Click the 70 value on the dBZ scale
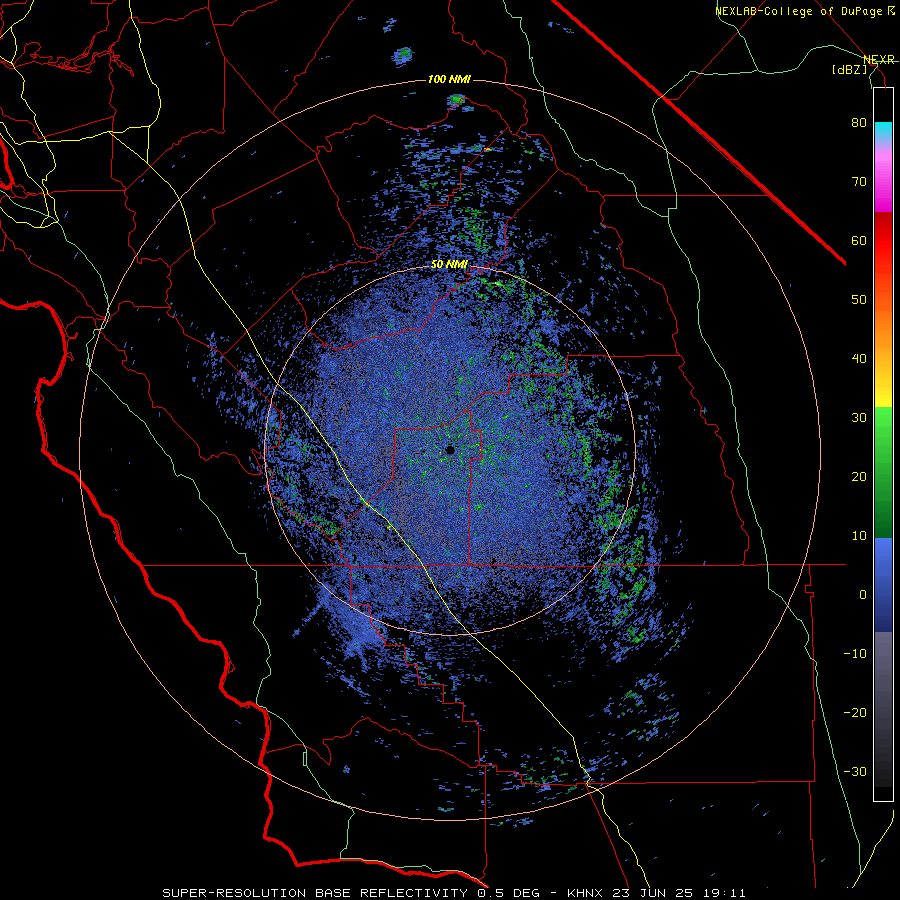Screen dimensions: 900x900 click(859, 182)
